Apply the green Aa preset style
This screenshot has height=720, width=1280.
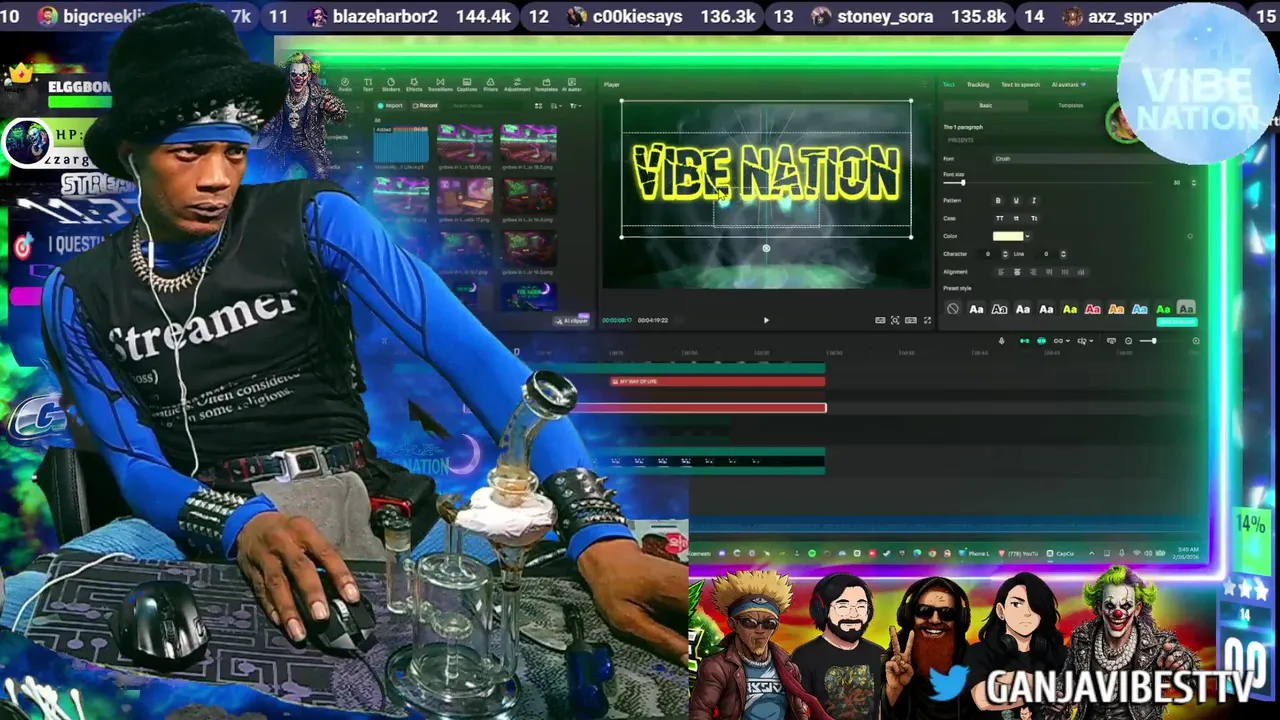[1163, 309]
